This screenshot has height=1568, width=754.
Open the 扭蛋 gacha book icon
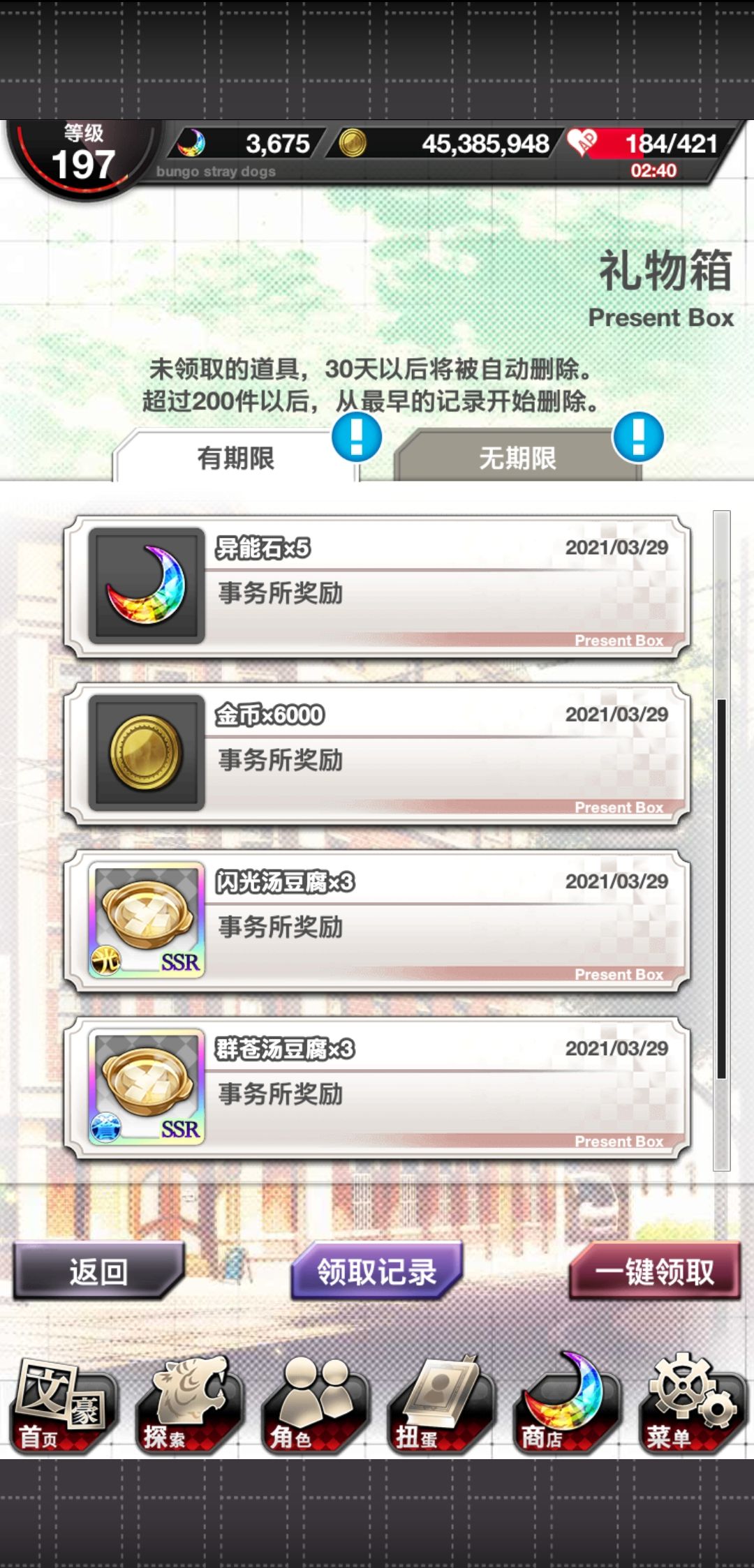click(440, 1405)
